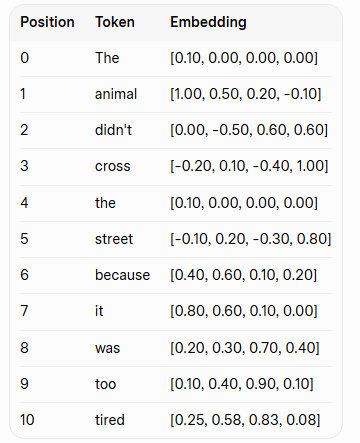Select embedding [1.00, 0.50, 0.20, -0.10]
The width and height of the screenshot is (360, 443).
pos(246,94)
